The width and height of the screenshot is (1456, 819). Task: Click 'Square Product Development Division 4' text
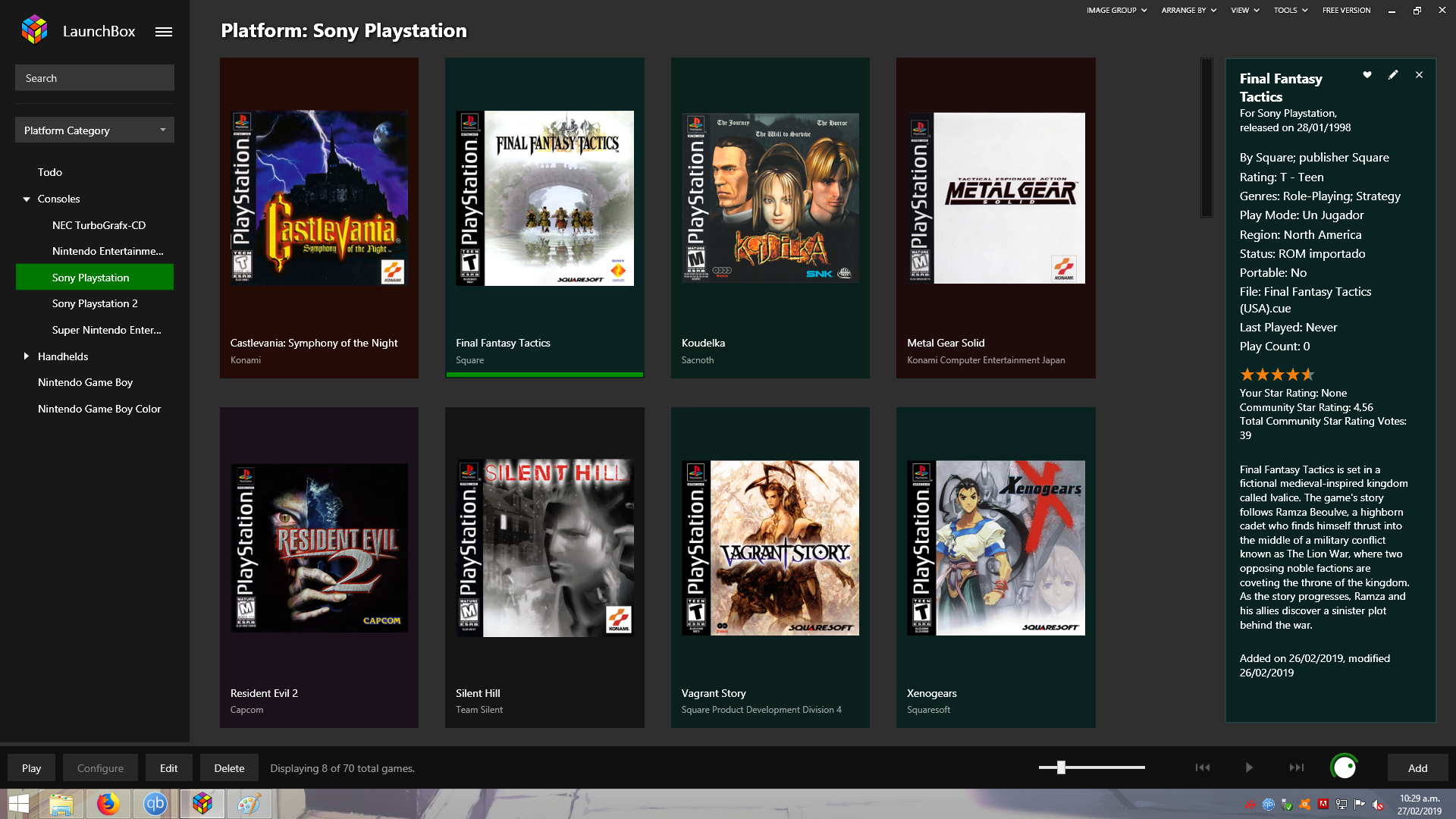[761, 710]
